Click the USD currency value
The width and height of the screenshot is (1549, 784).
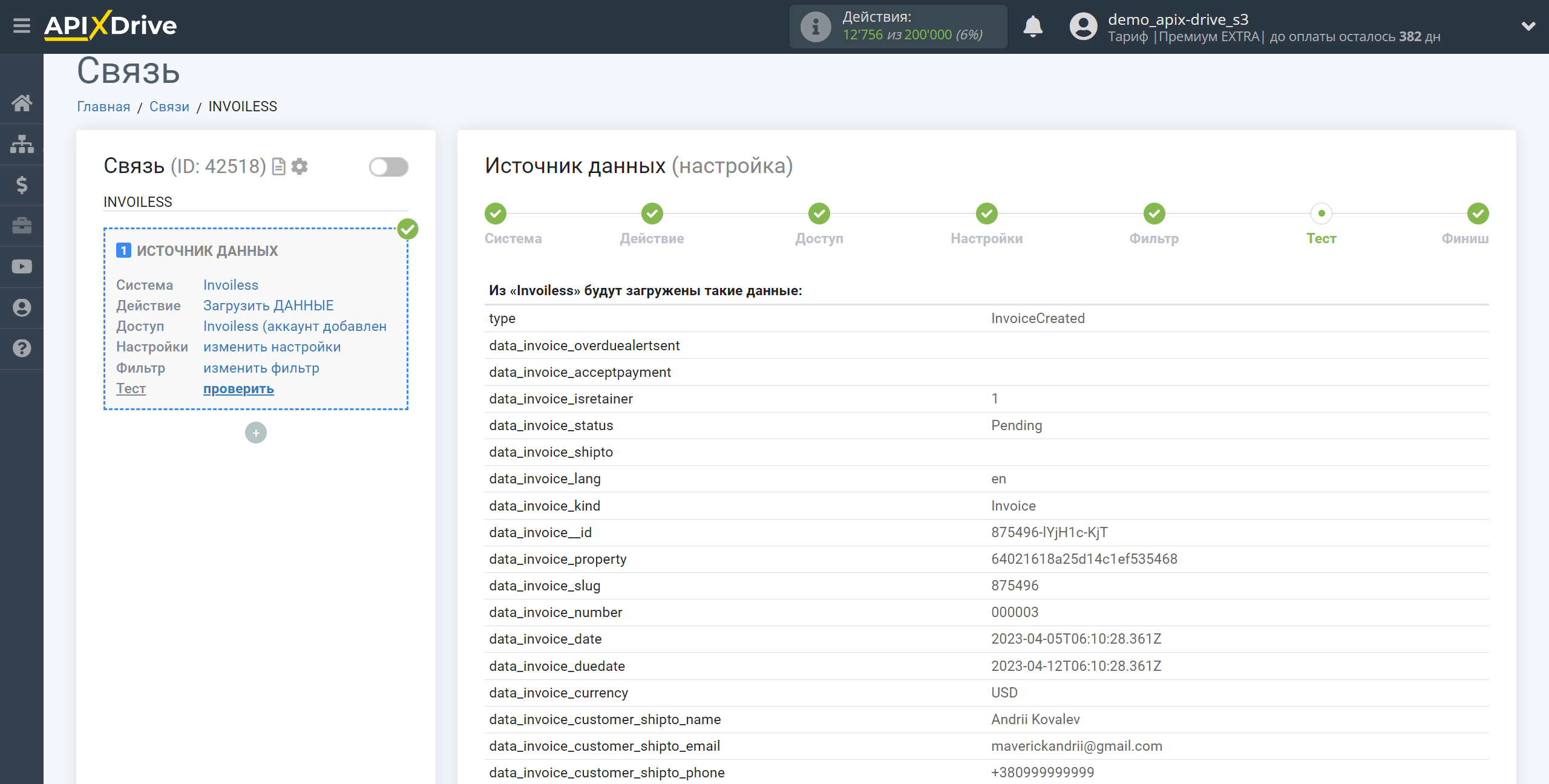coord(1004,693)
